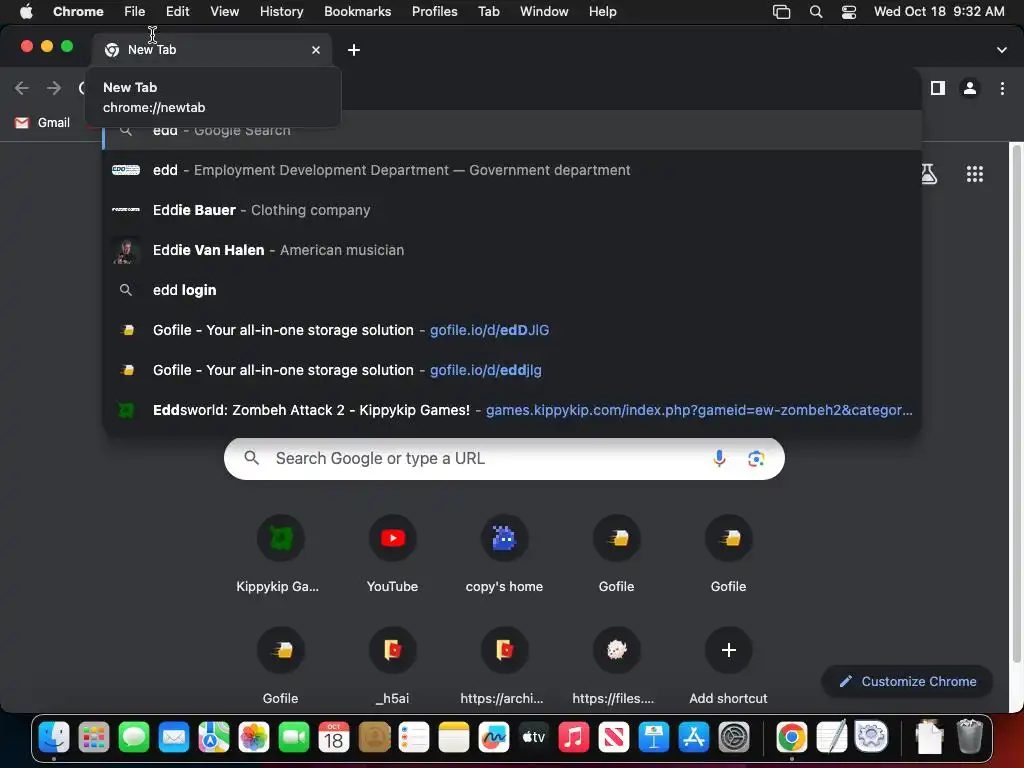The width and height of the screenshot is (1024, 768).
Task: Open the View menu
Action: [224, 12]
